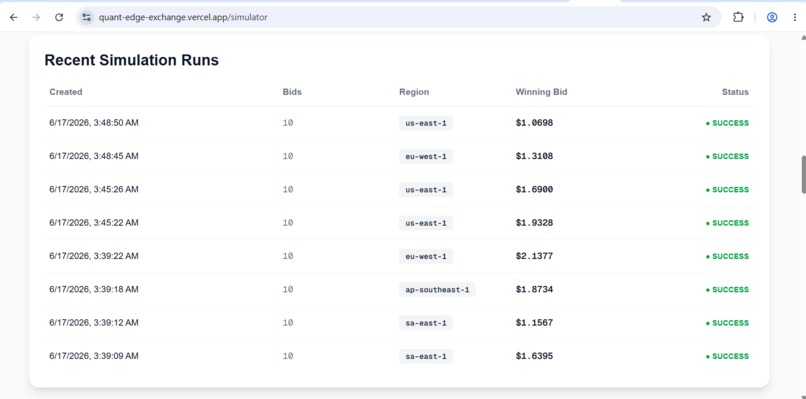
Task: Click the $2.1377 winning bid
Action: point(534,256)
